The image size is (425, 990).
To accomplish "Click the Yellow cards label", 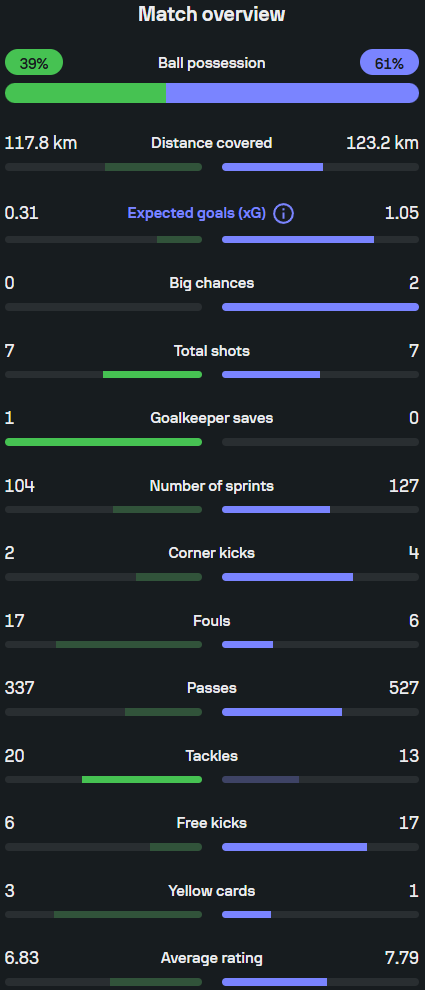I will click(x=212, y=891).
